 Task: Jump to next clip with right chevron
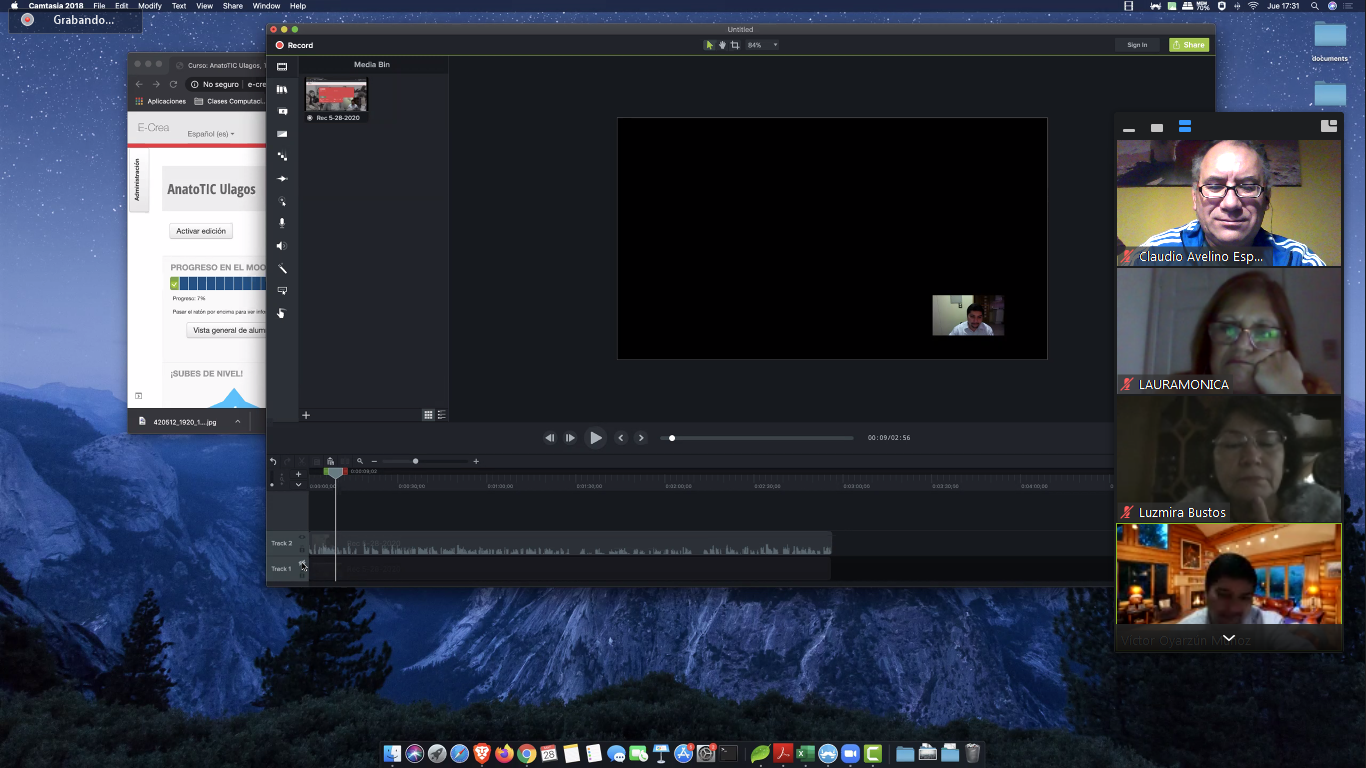pyautogui.click(x=641, y=438)
